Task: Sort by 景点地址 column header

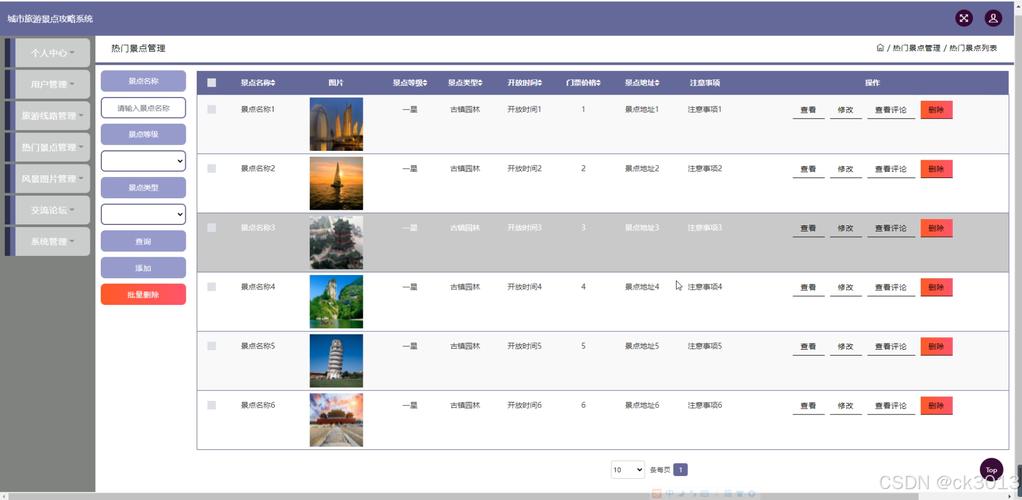Action: [x=642, y=83]
